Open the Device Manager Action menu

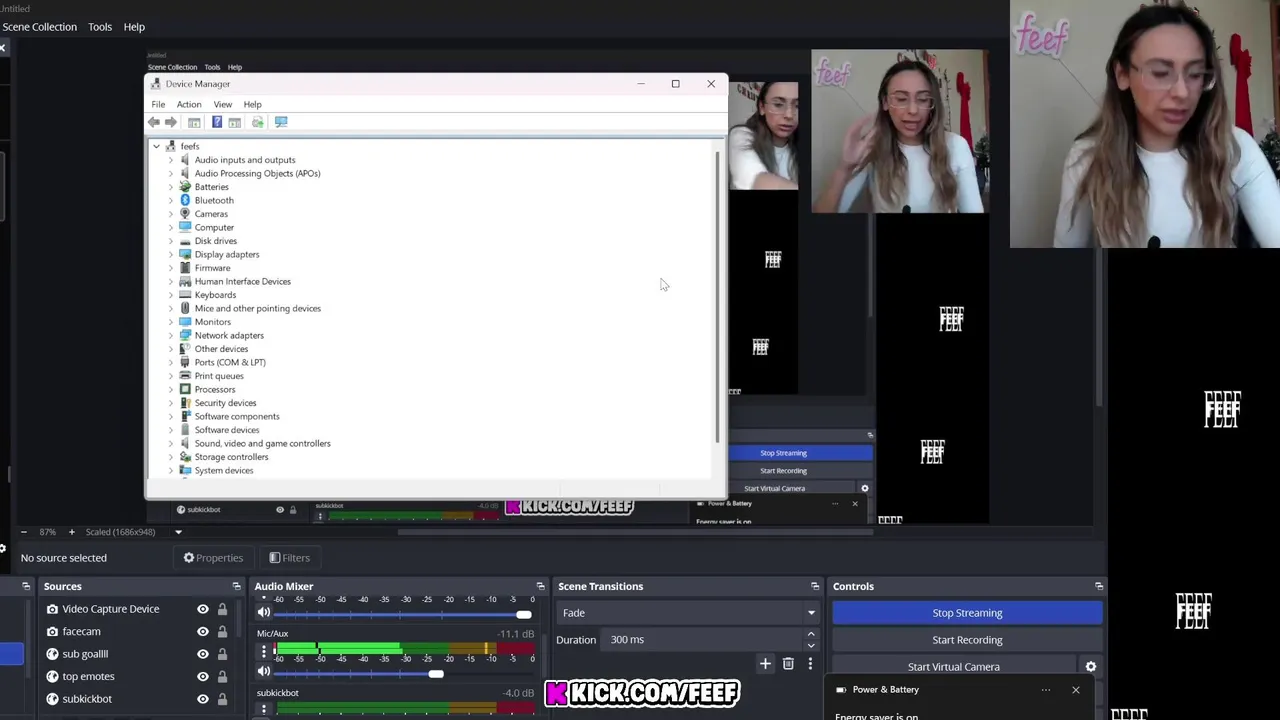click(189, 104)
